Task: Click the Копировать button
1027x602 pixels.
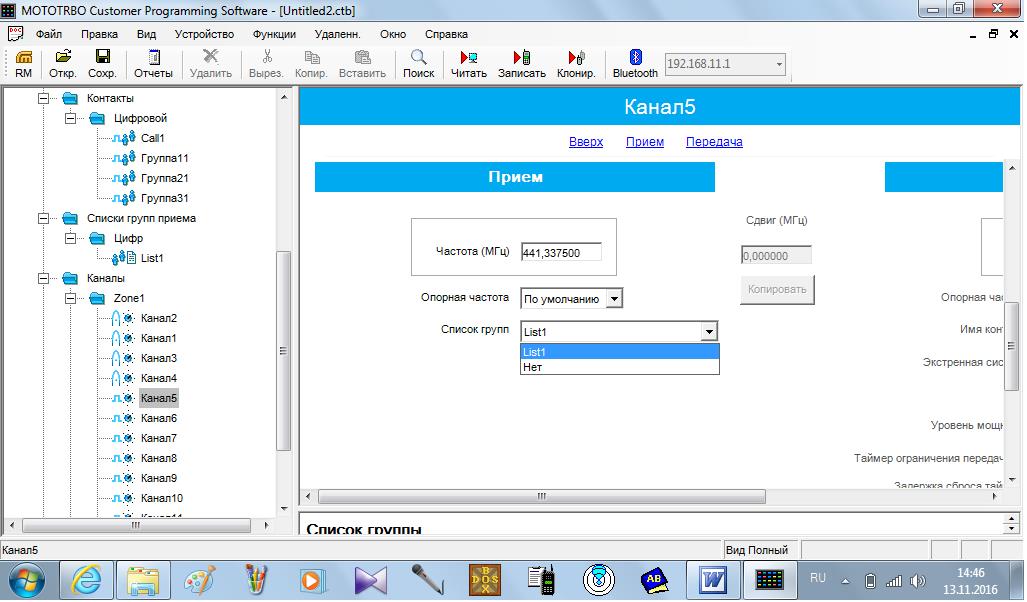Action: (777, 290)
